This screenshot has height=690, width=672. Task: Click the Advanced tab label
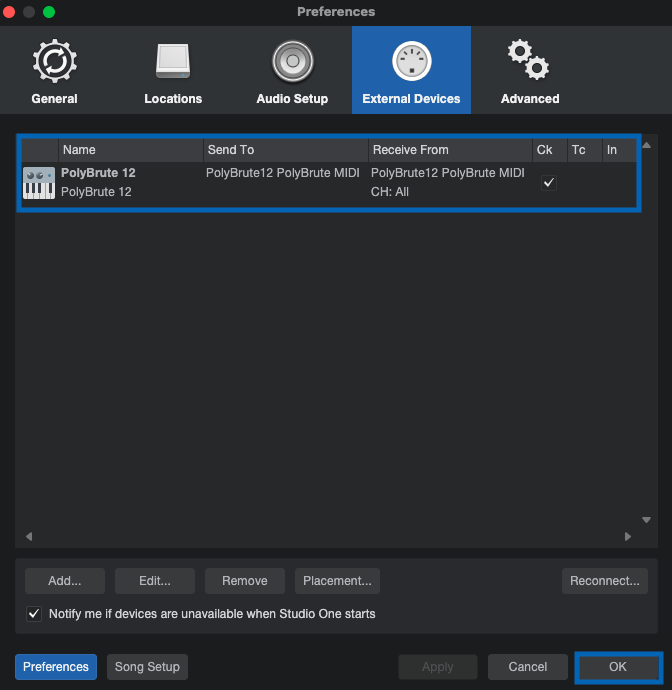pyautogui.click(x=530, y=99)
